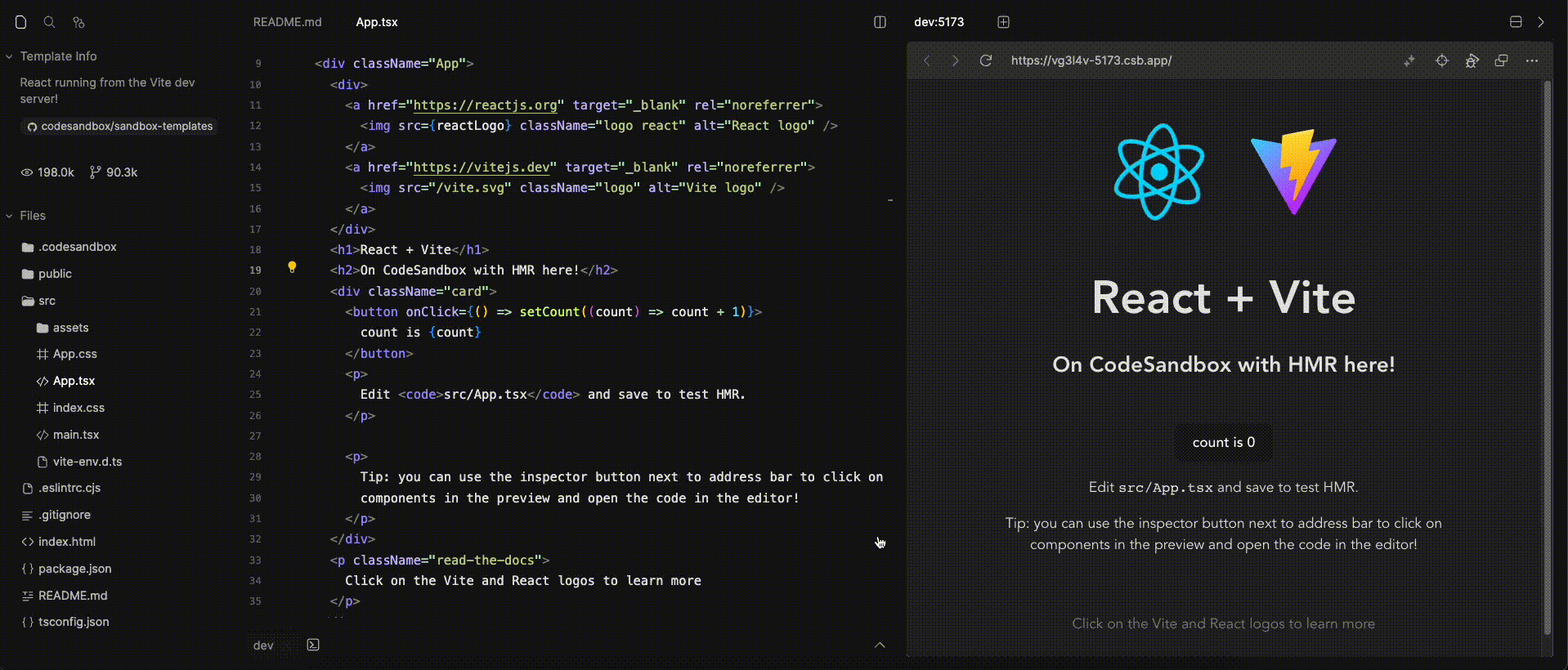Image resolution: width=1568 pixels, height=670 pixels.
Task: Open .eslintrc.cjs in file tree
Action: click(61, 488)
